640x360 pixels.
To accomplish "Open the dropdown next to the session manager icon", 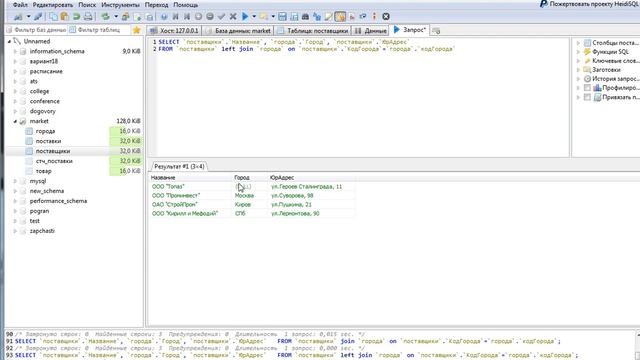I will tap(29, 17).
